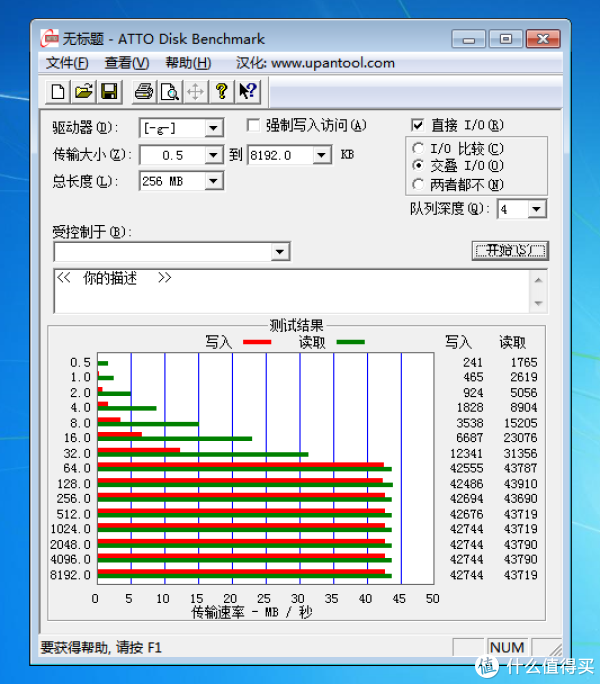Click the 8192.0 chart row label
The height and width of the screenshot is (684, 600).
(x=70, y=575)
